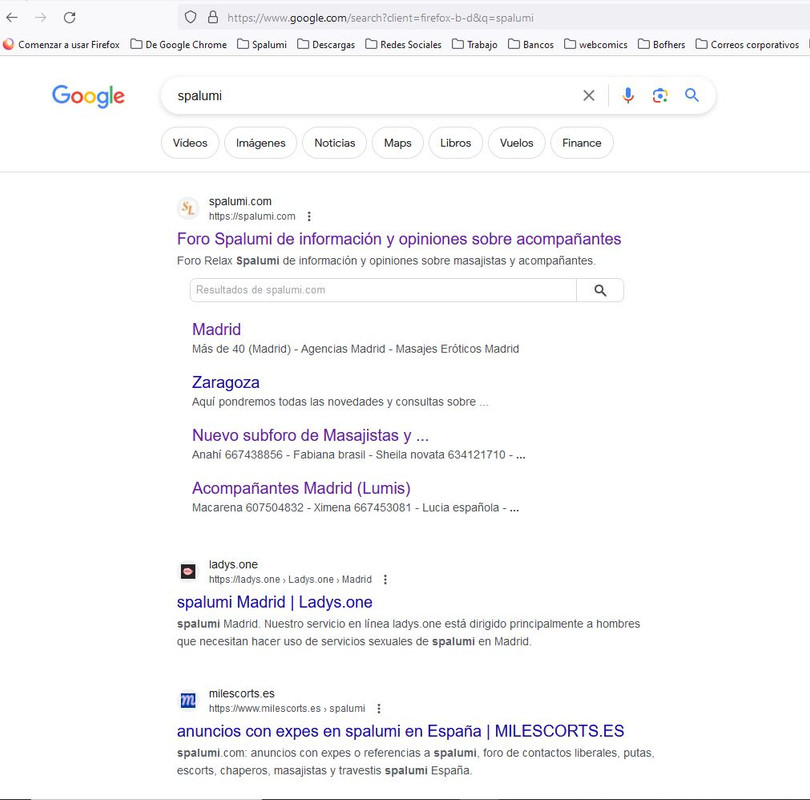This screenshot has width=810, height=800.
Task: Open Bancos bookmarks folder
Action: pyautogui.click(x=531, y=44)
